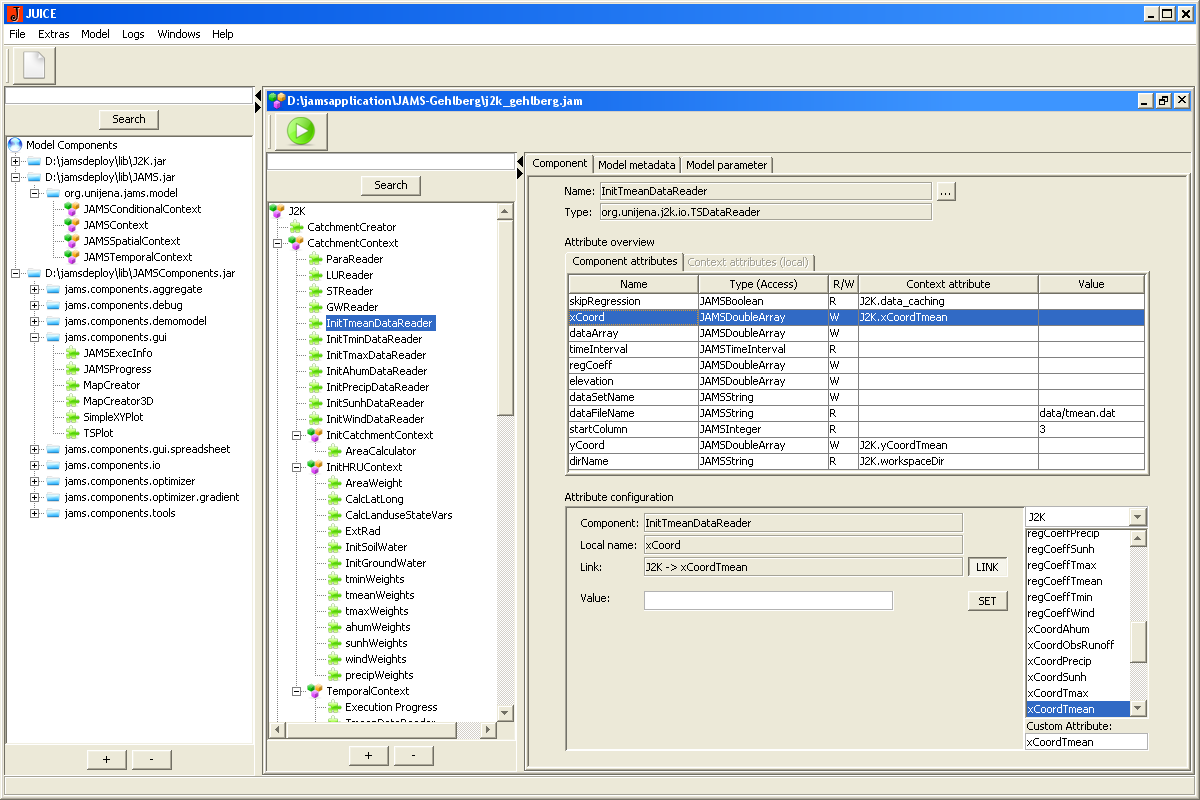The width and height of the screenshot is (1200, 800).
Task: Click the TSPlot component icon
Action: click(71, 433)
